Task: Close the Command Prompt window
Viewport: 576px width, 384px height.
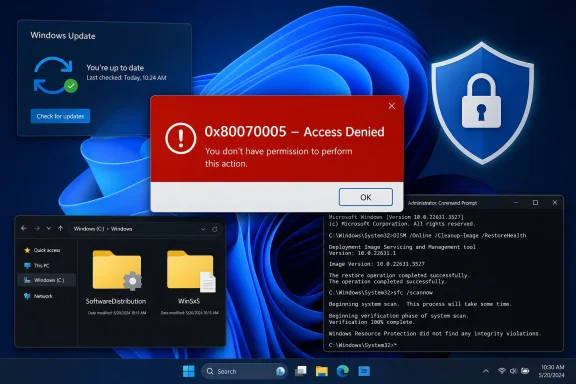Action: click(x=555, y=202)
